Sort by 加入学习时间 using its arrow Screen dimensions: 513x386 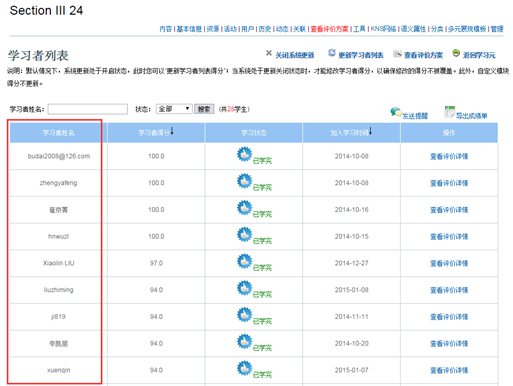tap(370, 131)
